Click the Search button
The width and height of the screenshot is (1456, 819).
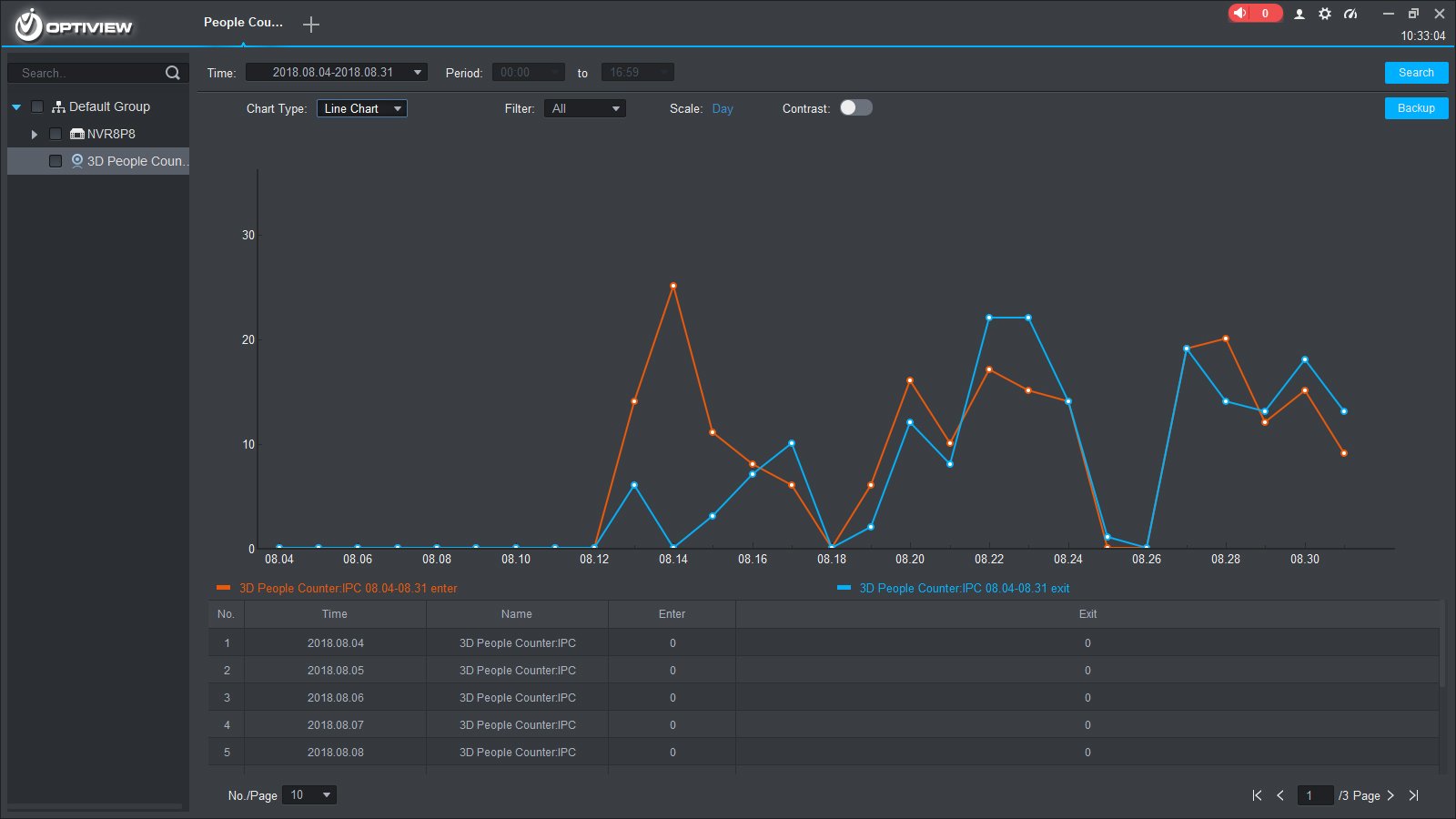(x=1416, y=73)
